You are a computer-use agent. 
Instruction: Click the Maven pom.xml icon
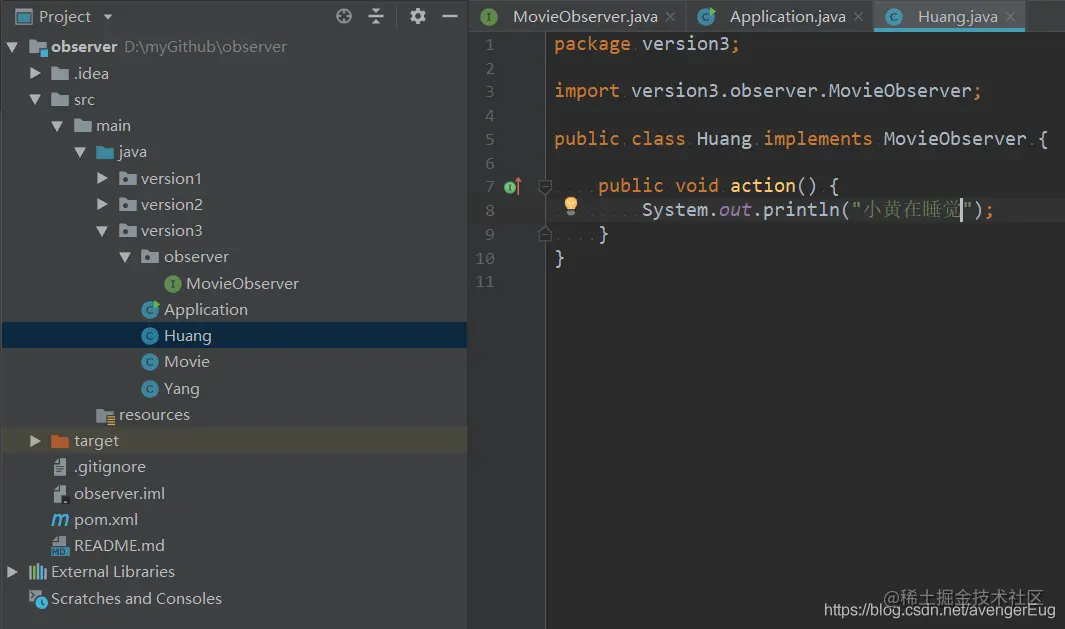(60, 520)
